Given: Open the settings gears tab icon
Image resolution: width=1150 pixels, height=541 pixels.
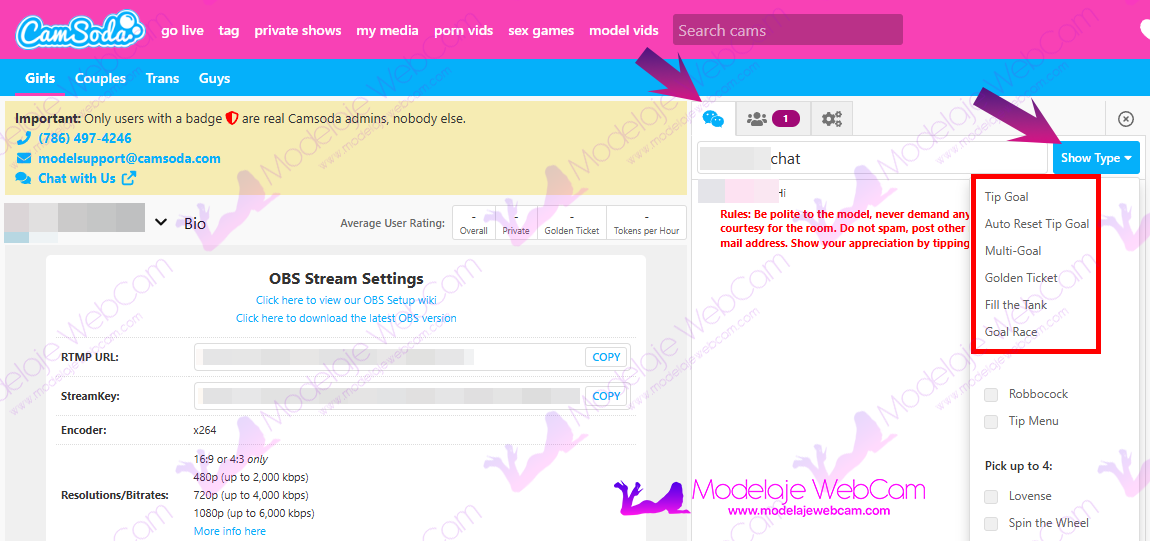Looking at the screenshot, I should pyautogui.click(x=831, y=119).
